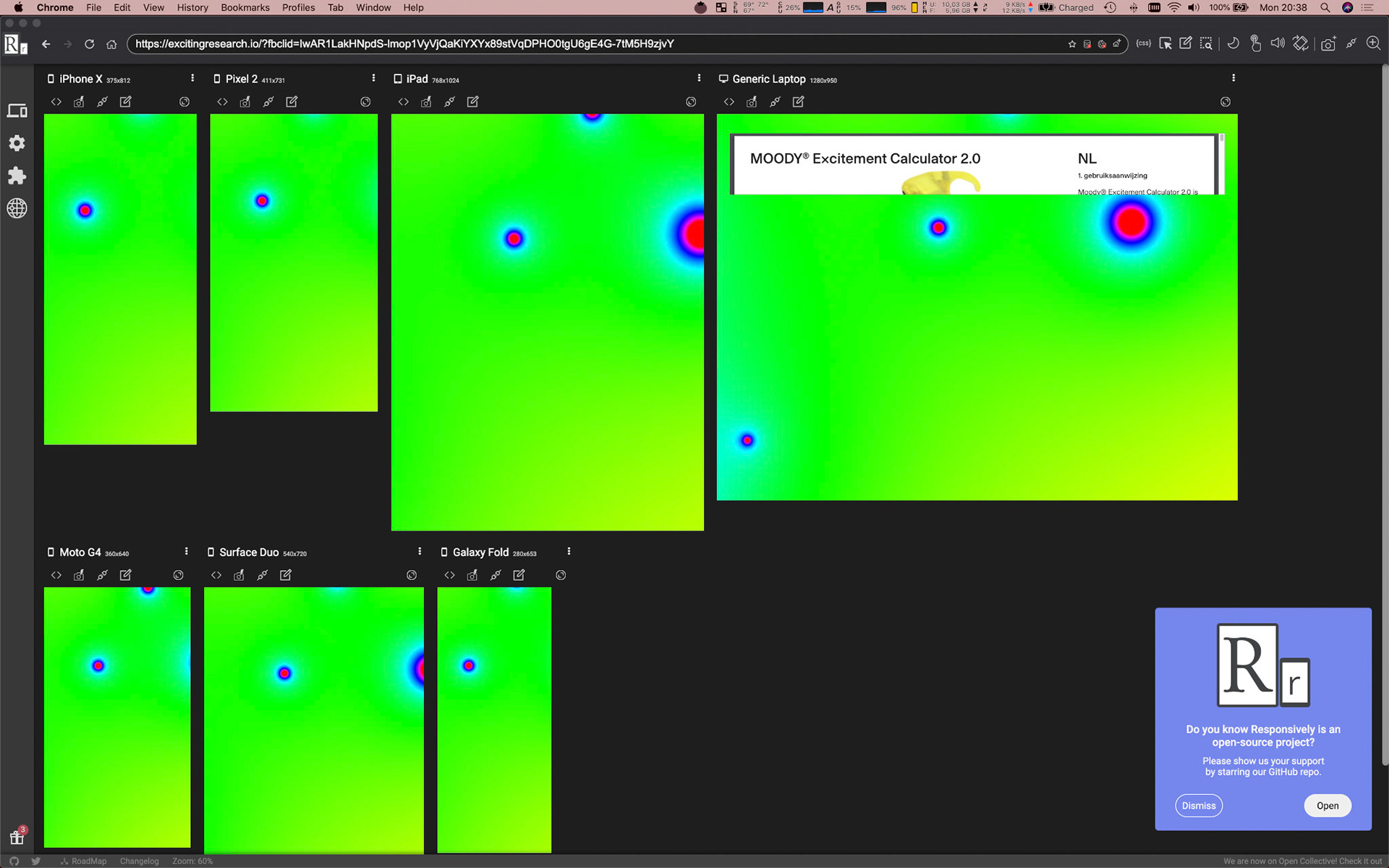Click the Wi-Fi icon in menu bar
The image size is (1389, 868).
click(x=1174, y=7)
